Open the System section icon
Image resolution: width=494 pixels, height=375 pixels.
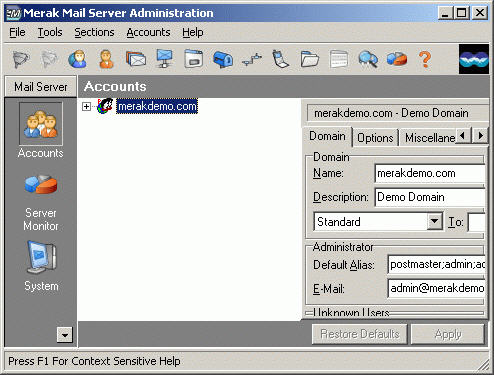[42, 257]
